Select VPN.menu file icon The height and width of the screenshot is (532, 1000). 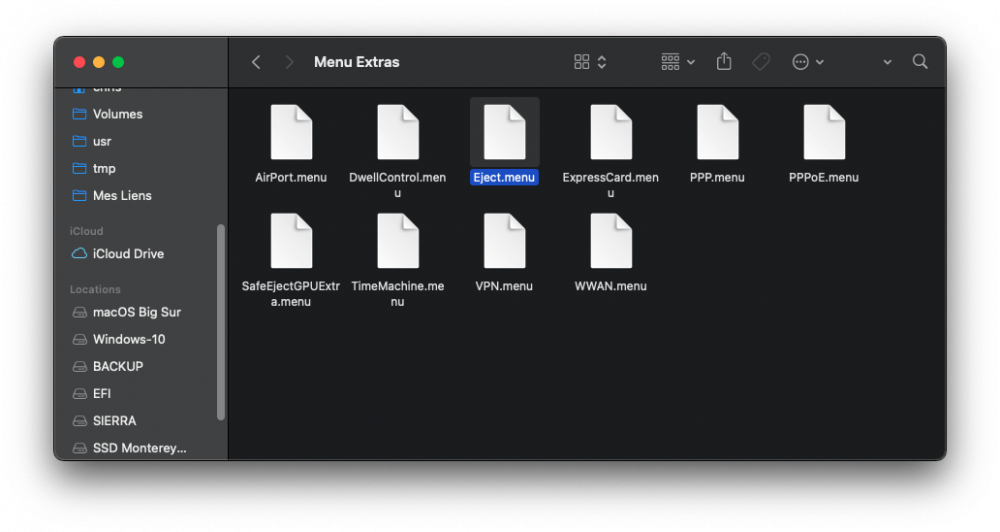pos(504,241)
